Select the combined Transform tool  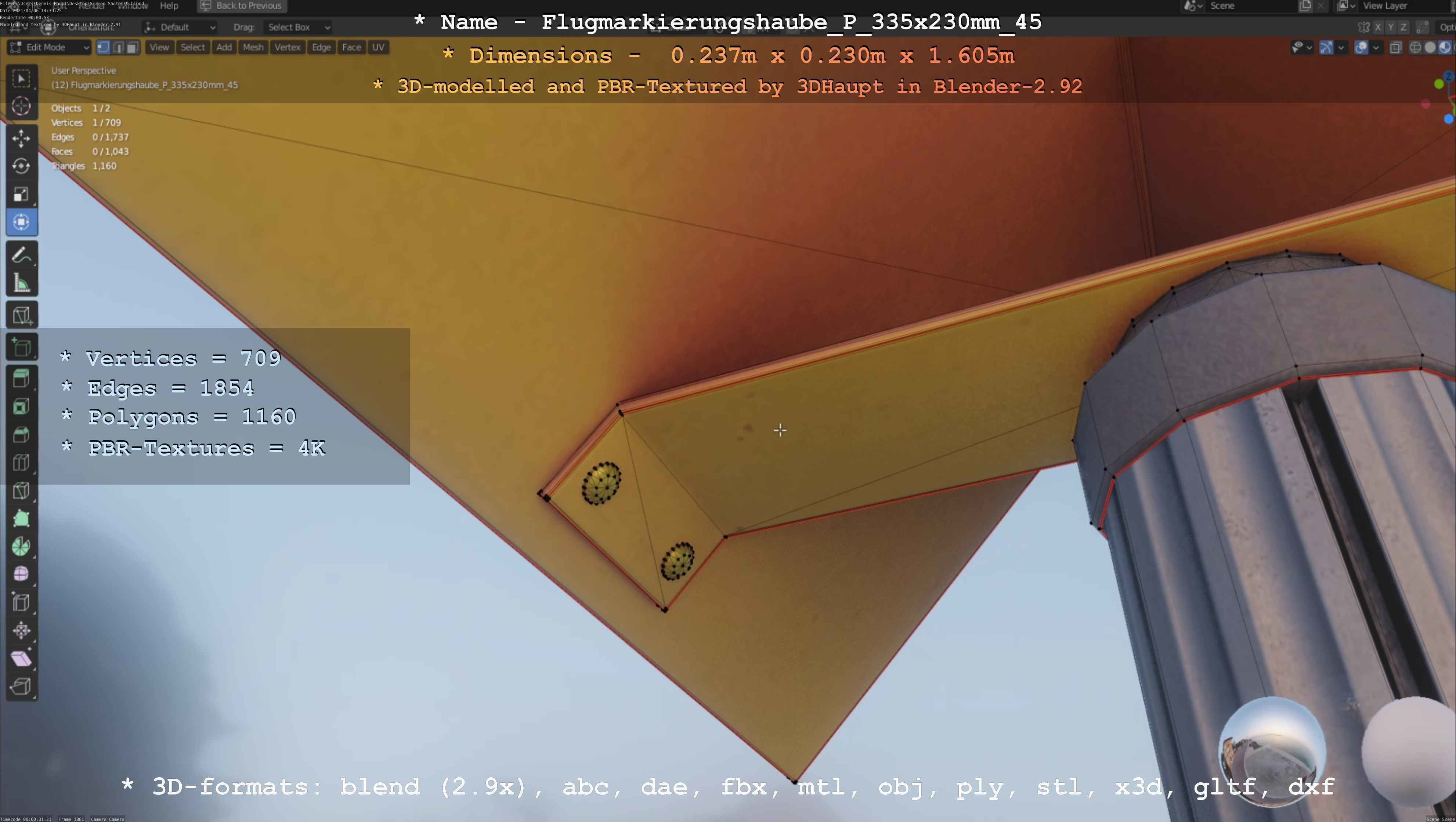21,222
